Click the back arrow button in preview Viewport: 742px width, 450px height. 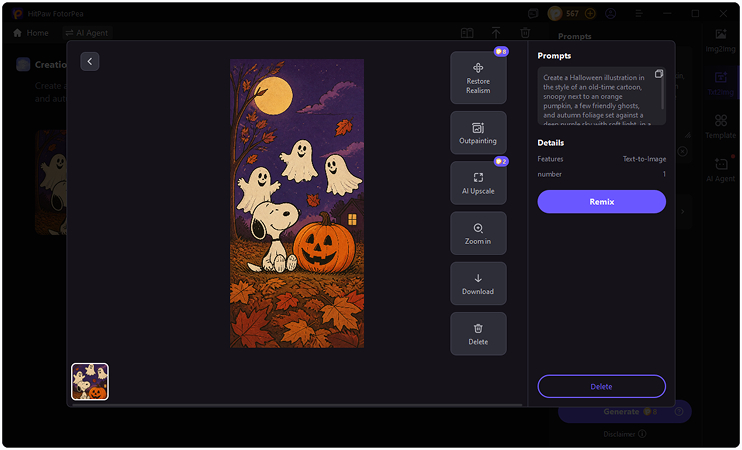89,62
